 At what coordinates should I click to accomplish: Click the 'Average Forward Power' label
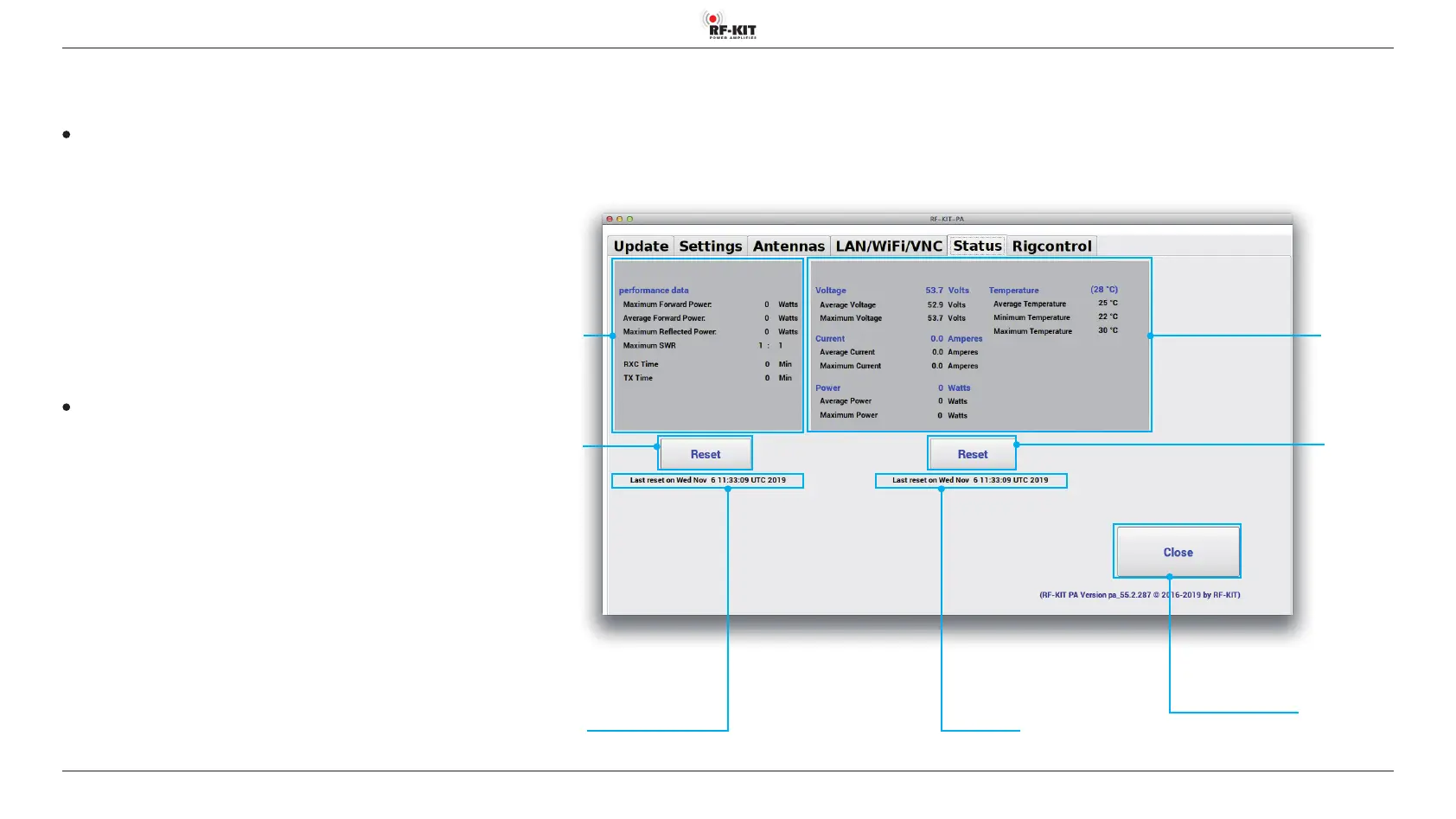point(664,318)
